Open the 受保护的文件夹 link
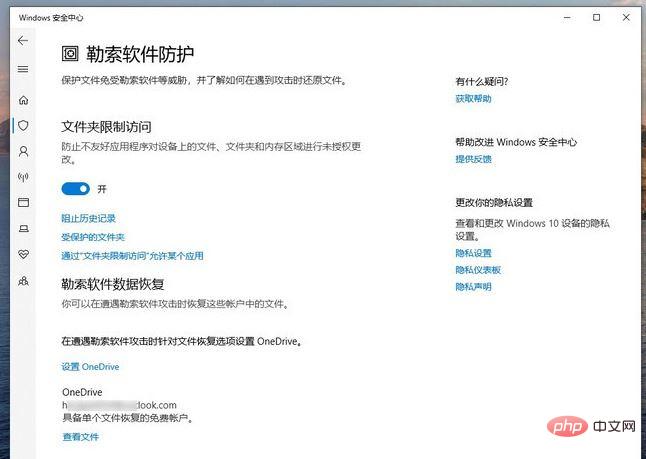This screenshot has height=459, width=646. [93, 237]
